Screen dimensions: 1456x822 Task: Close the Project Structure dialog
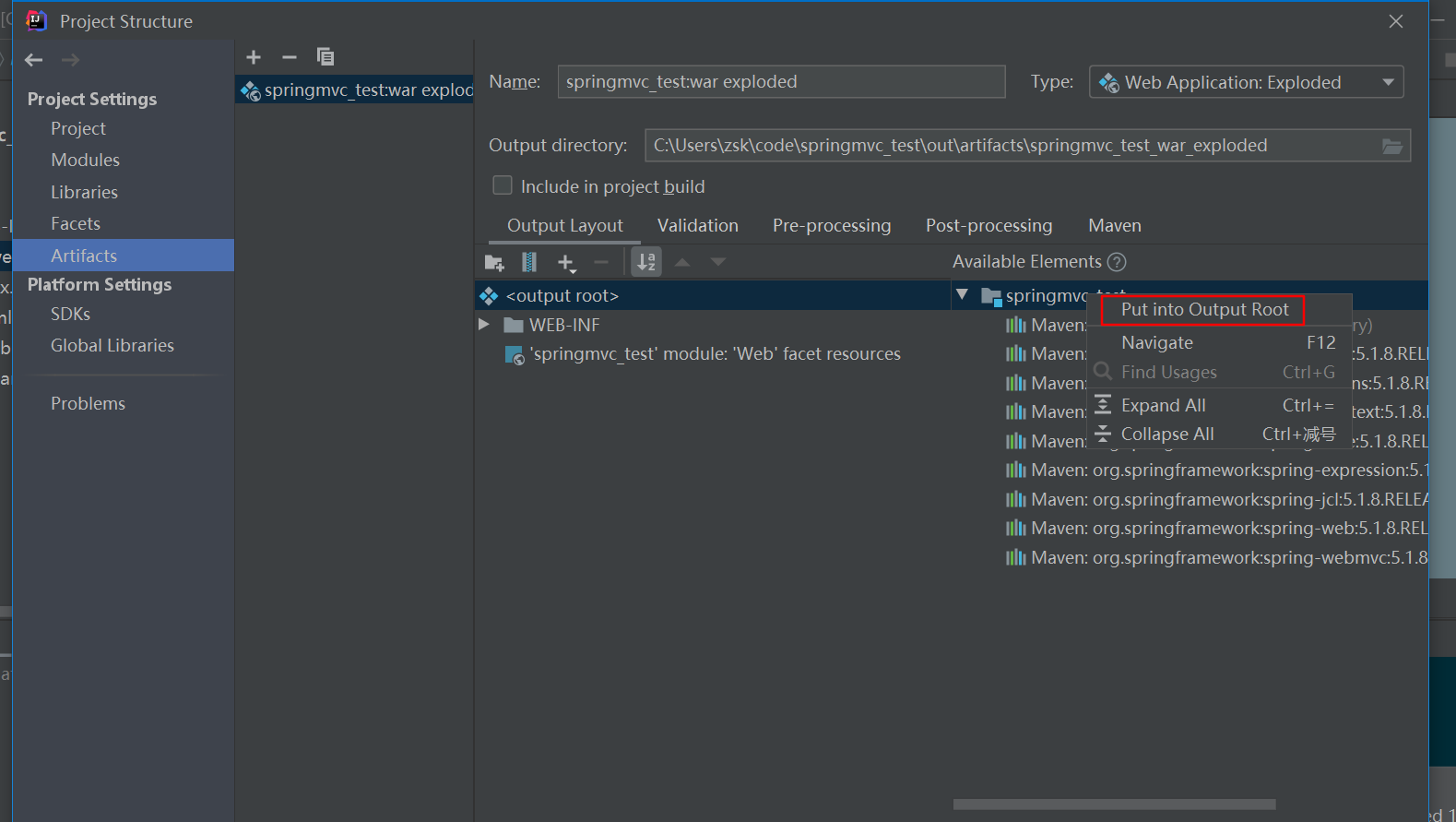(x=1396, y=21)
